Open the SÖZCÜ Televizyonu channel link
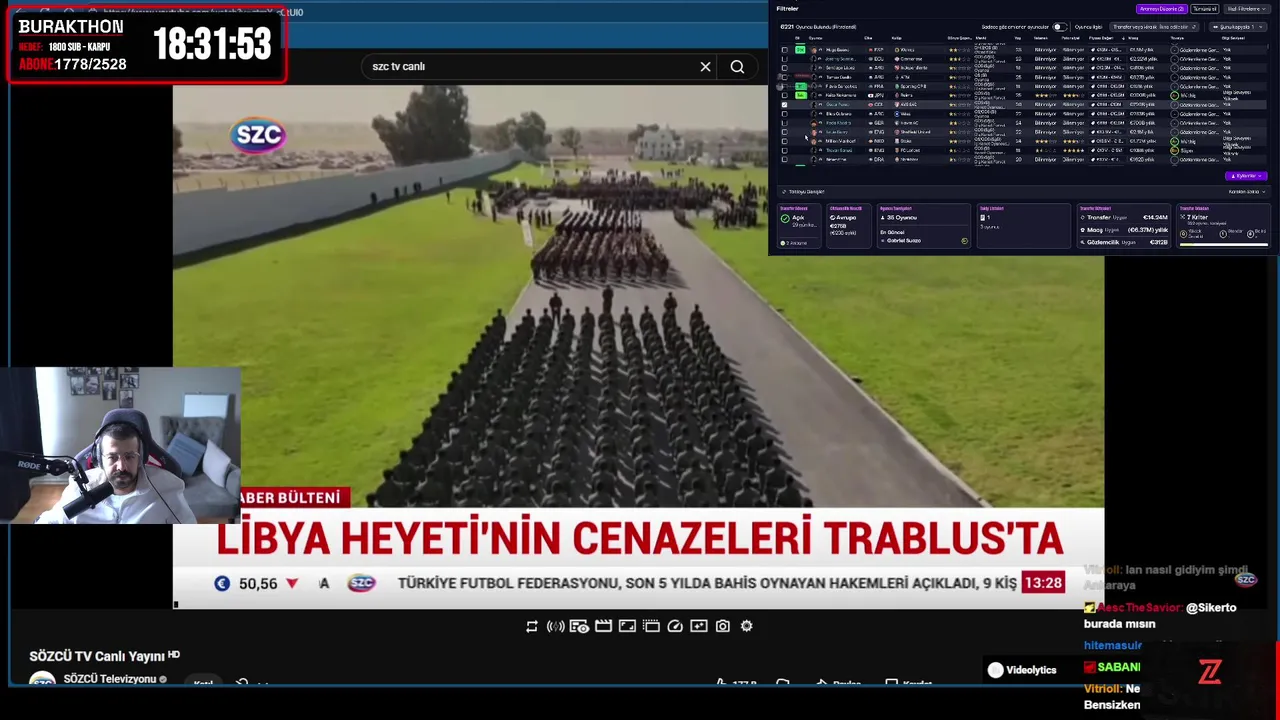Screen dimensions: 1280x720 (110, 679)
